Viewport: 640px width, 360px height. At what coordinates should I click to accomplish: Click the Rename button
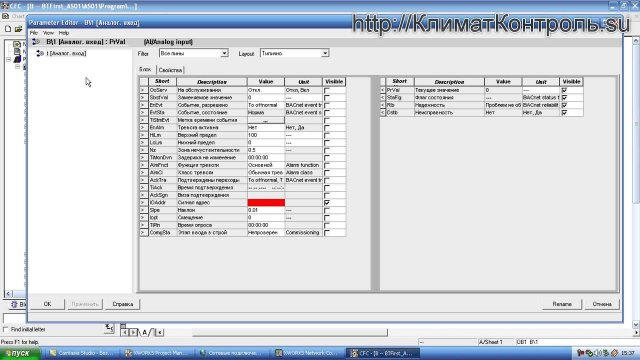click(562, 304)
